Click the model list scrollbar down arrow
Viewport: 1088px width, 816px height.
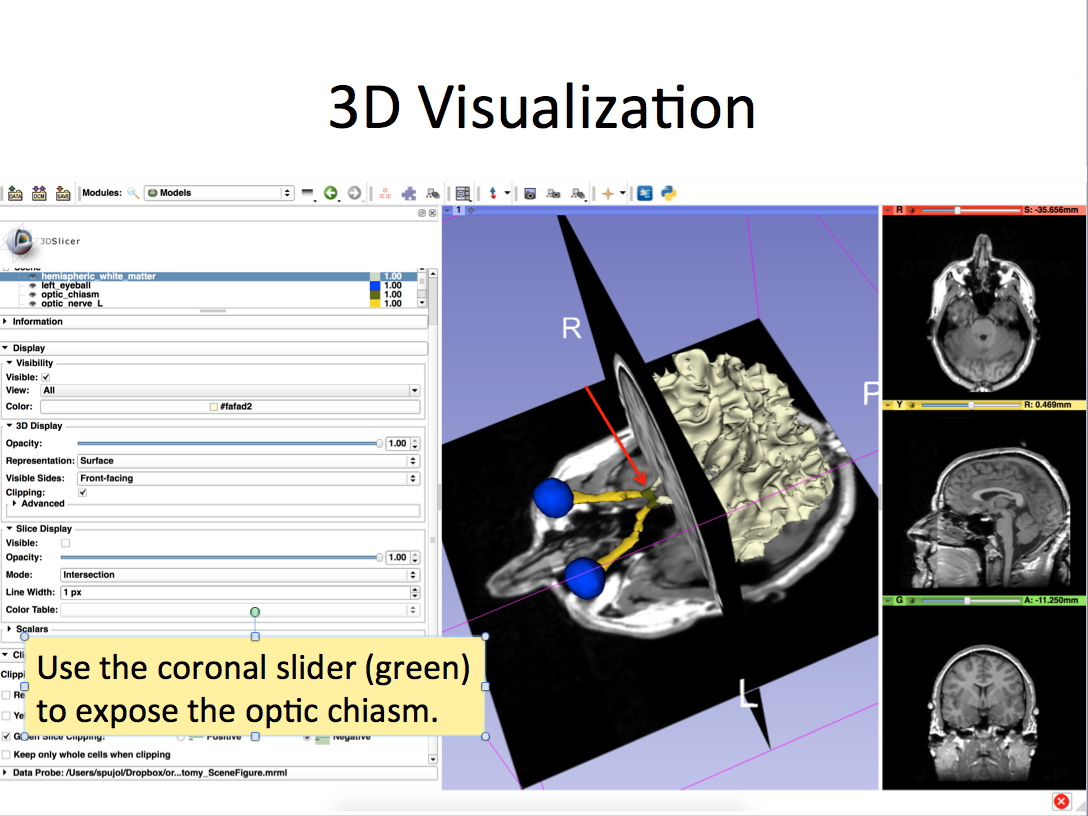pos(422,303)
